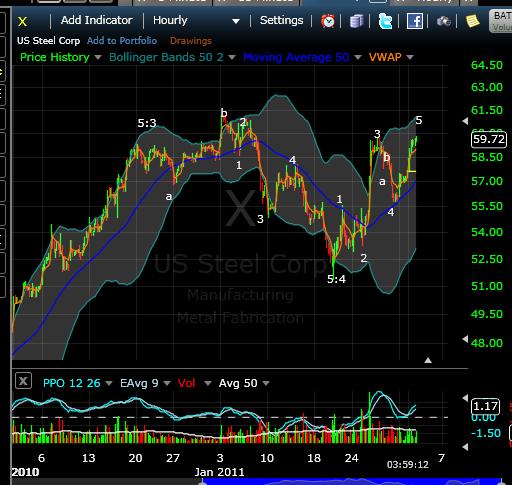Click the 49.50 price axis label
The height and width of the screenshot is (485, 512).
487,314
